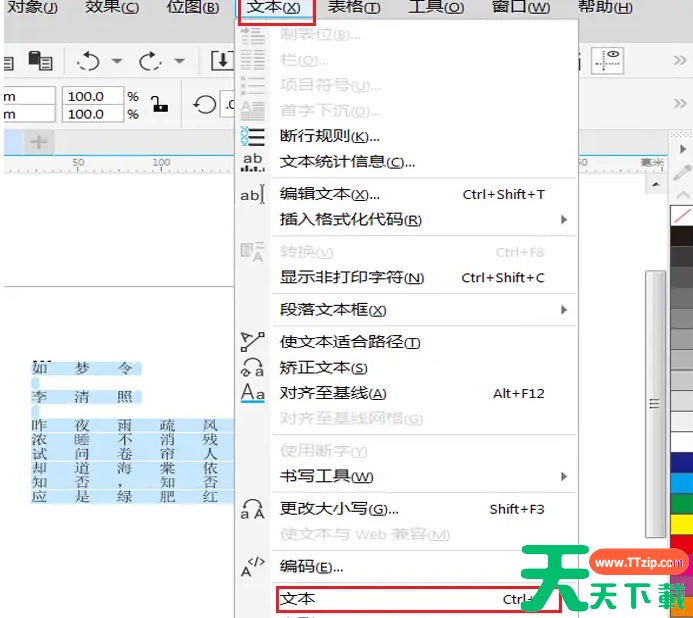693x618 pixels.
Task: Open the 表格(T) menu
Action: 354,7
